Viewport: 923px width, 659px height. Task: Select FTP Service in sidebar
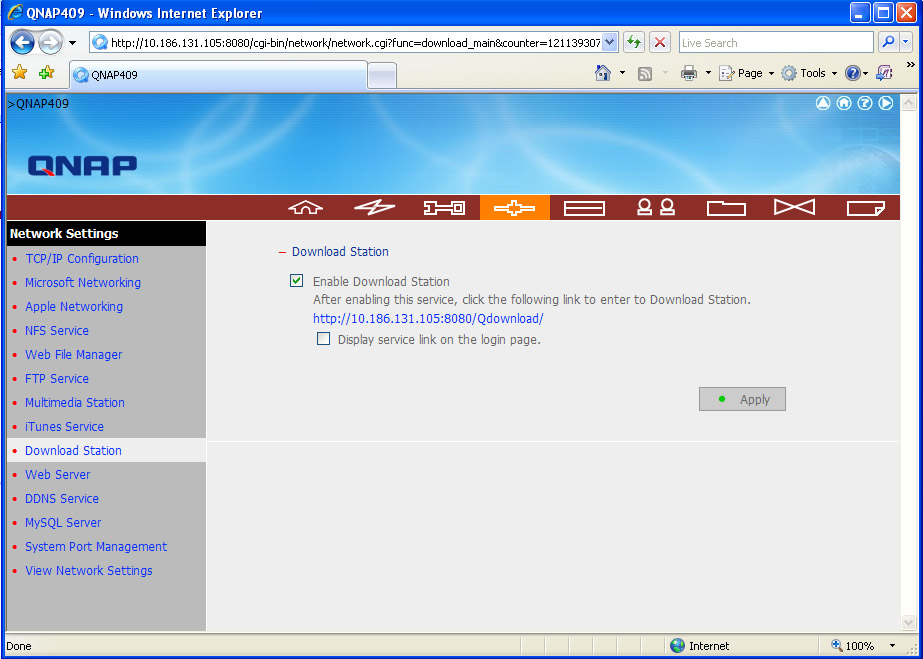click(x=57, y=378)
